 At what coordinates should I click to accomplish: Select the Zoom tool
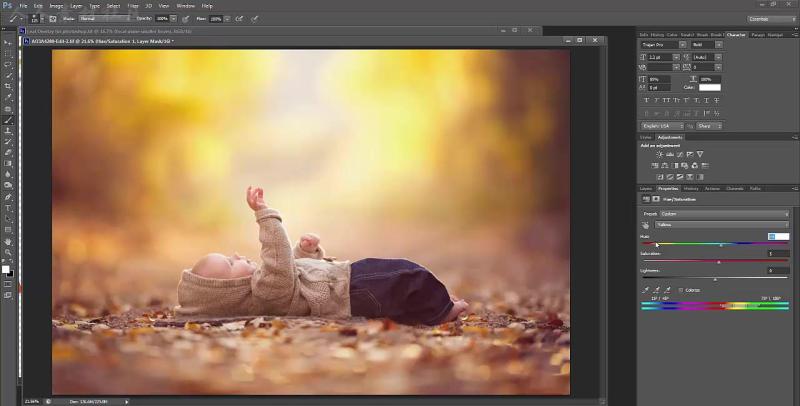[8, 252]
